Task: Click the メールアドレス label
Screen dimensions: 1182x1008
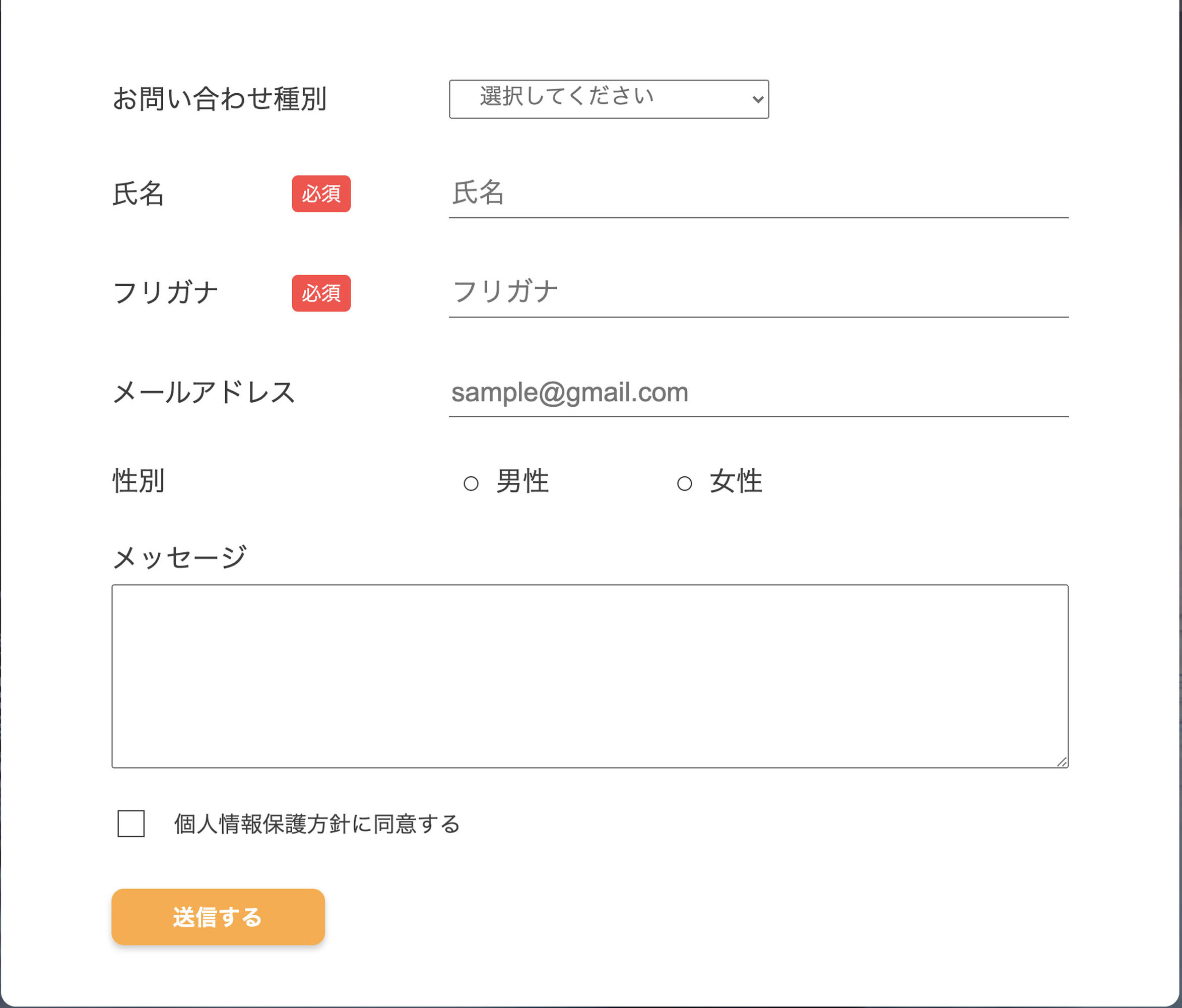Action: coord(204,393)
